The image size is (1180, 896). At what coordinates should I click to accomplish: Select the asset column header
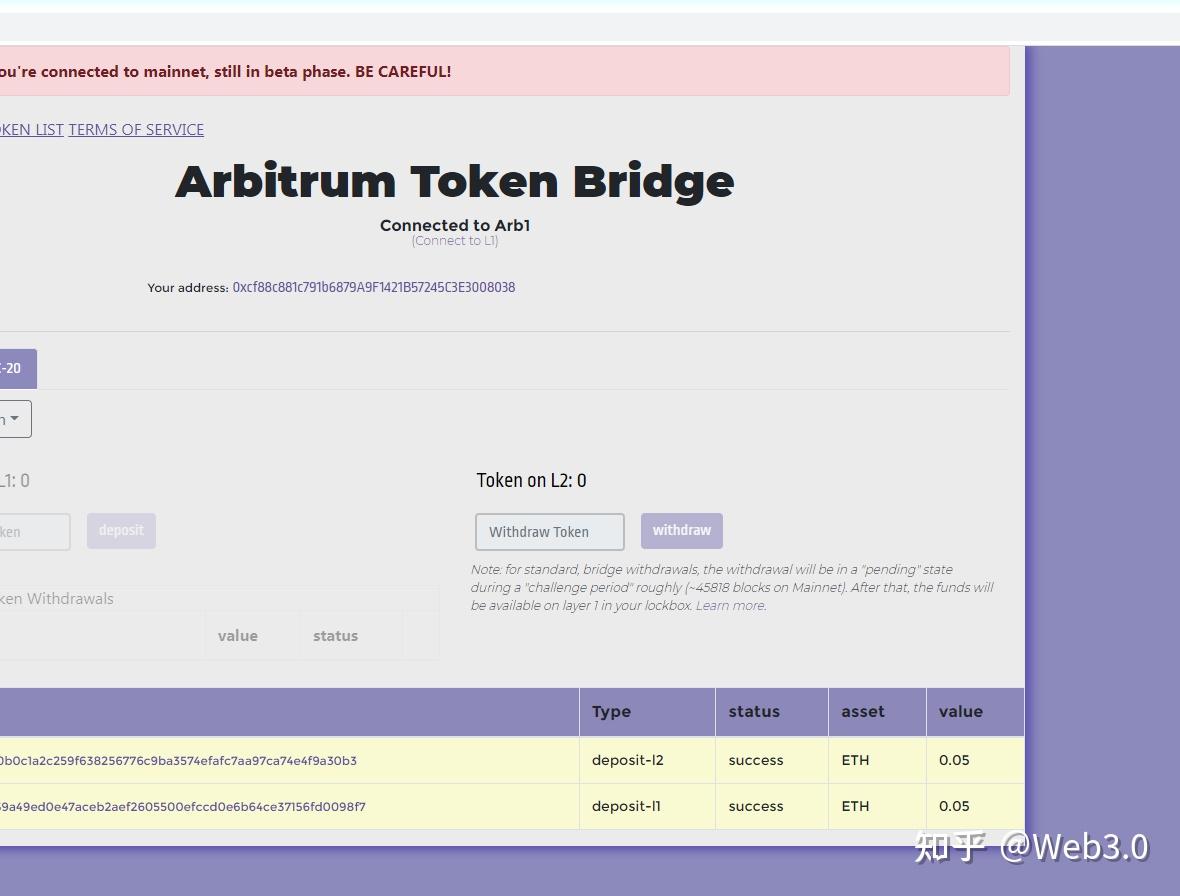click(862, 711)
